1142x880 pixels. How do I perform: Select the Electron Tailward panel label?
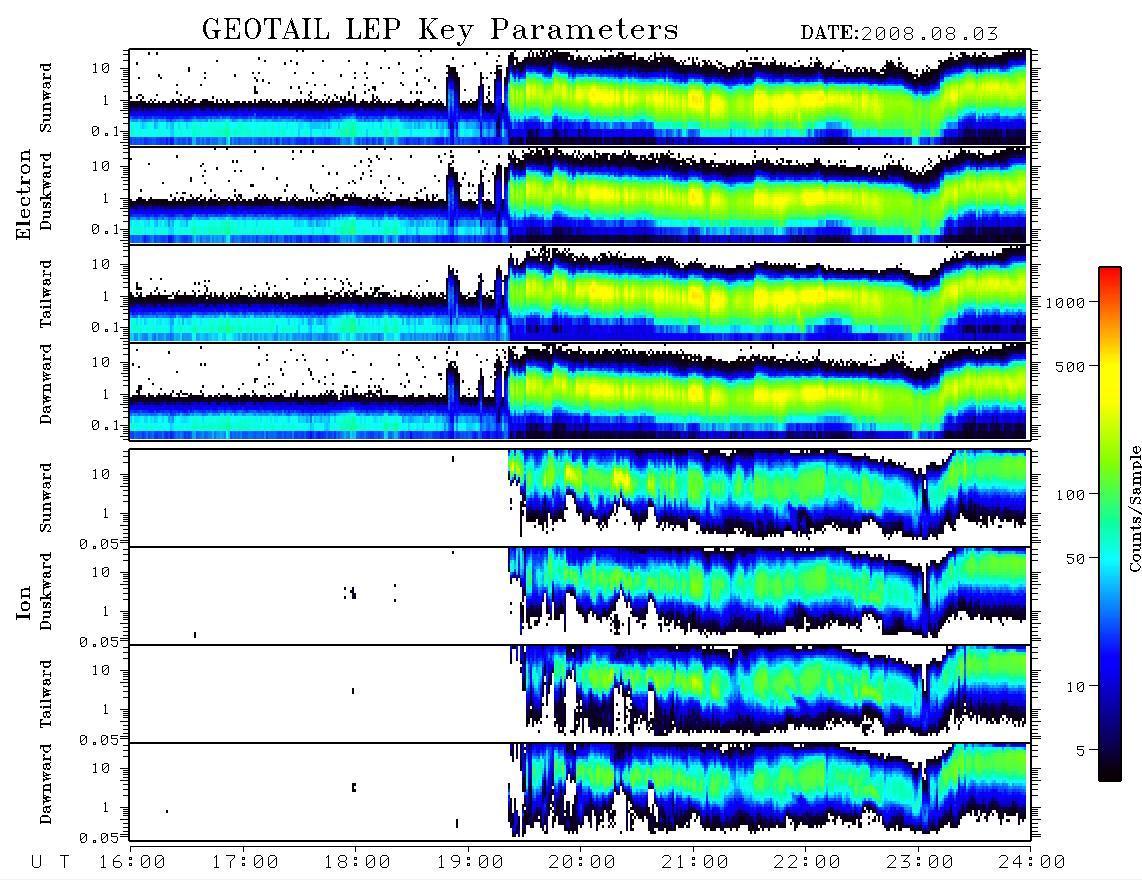[x=46, y=294]
